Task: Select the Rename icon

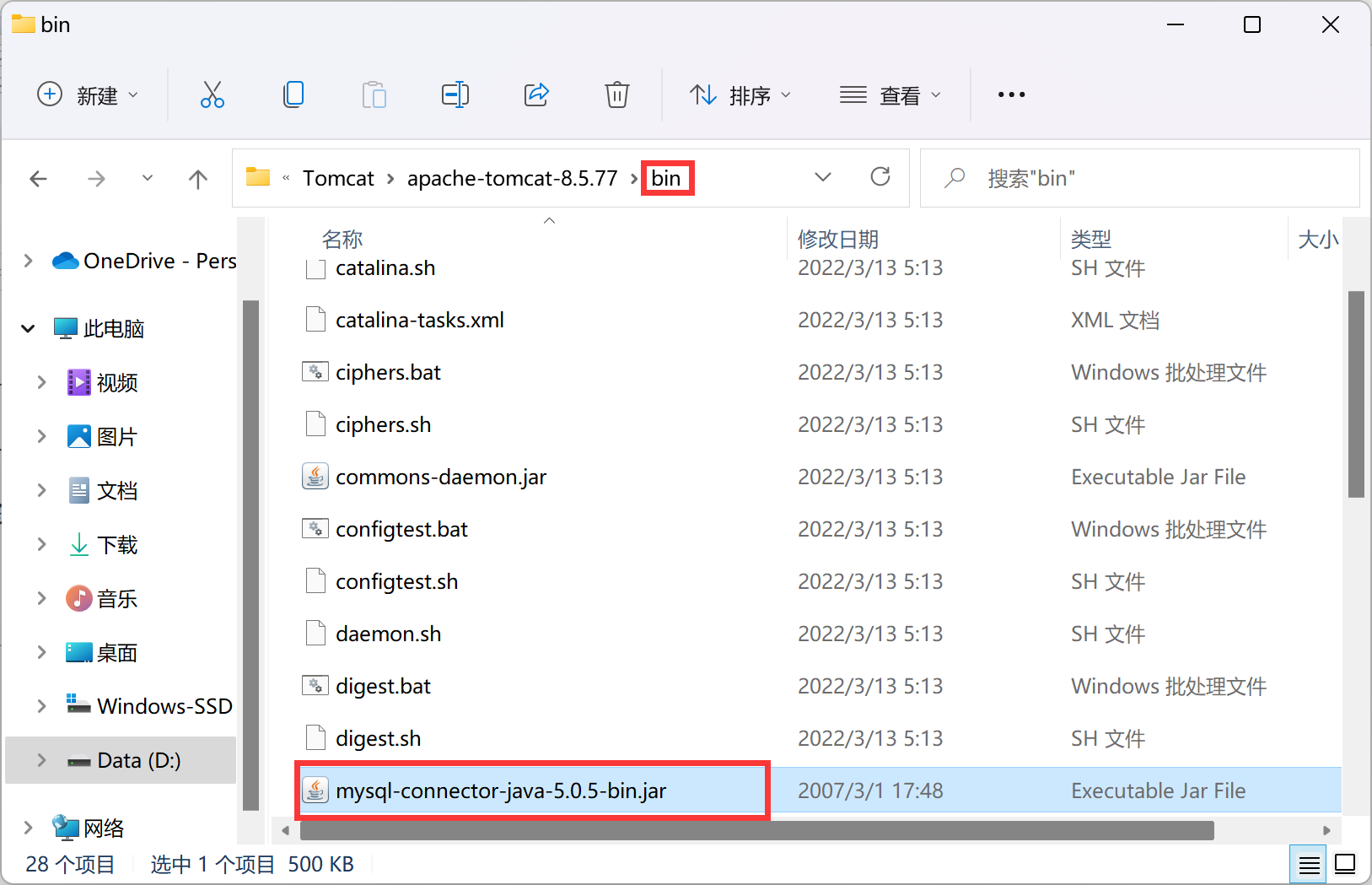Action: pos(455,94)
